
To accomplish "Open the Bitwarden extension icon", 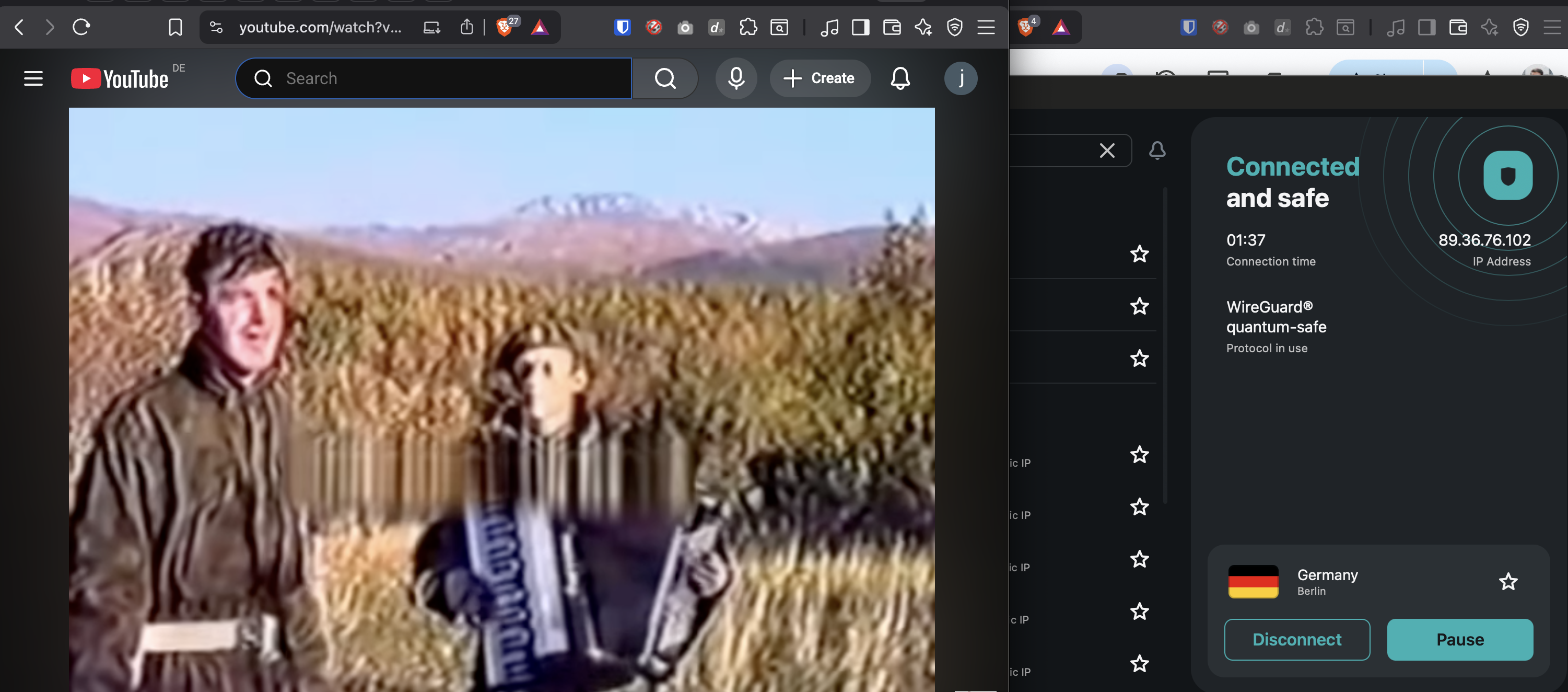I will click(622, 27).
